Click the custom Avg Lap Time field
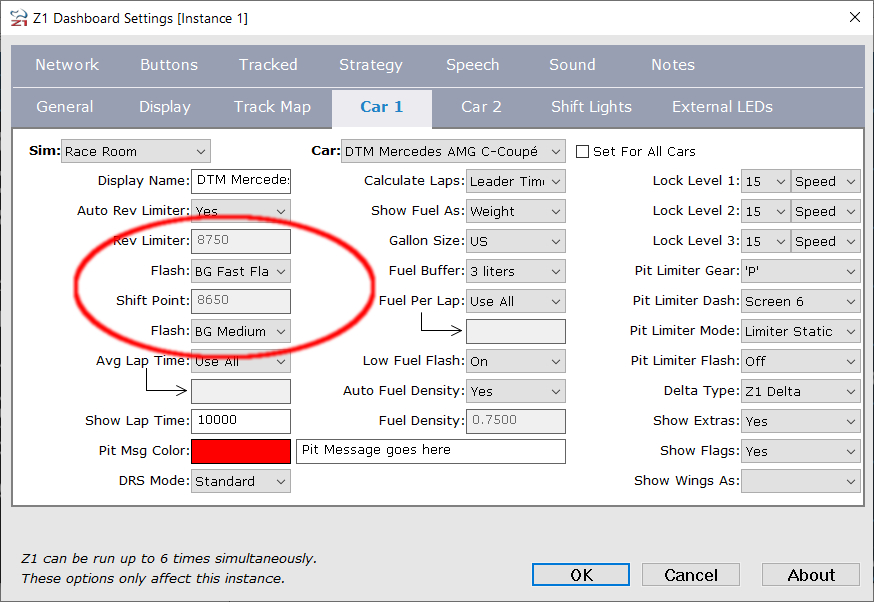This screenshot has height=602, width=874. [241, 391]
